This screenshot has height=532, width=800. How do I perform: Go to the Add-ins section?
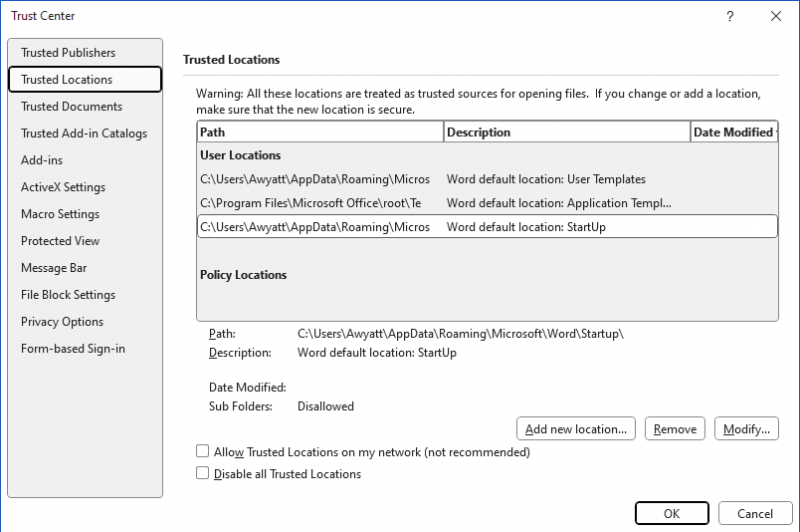coord(42,161)
